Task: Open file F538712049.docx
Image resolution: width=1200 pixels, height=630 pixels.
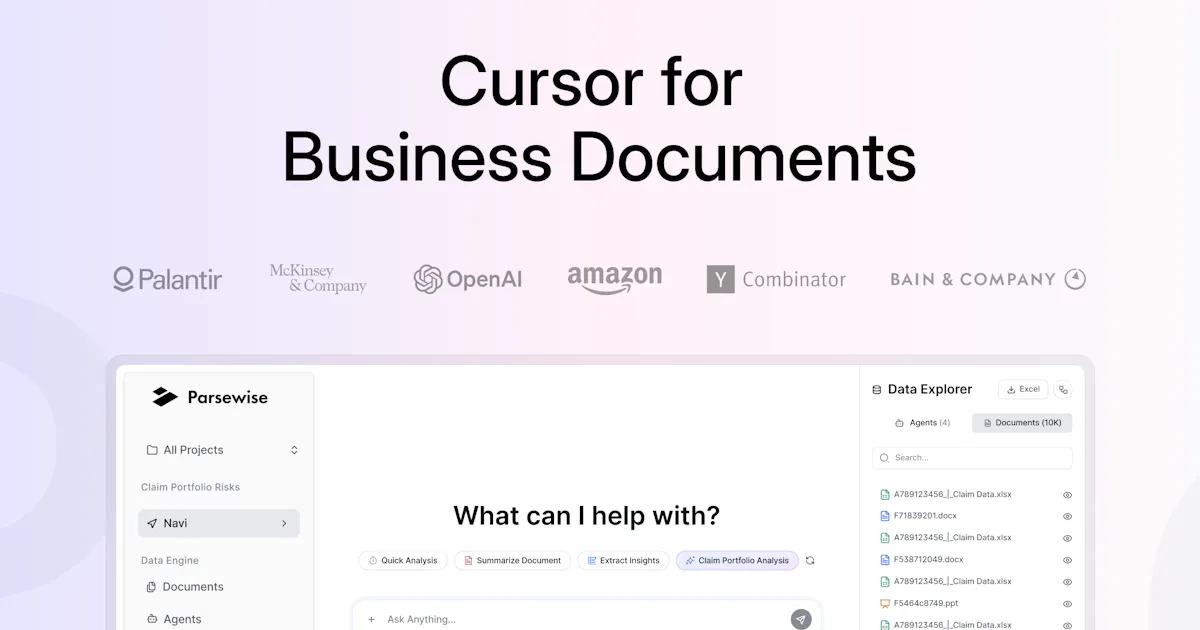Action: coord(928,560)
